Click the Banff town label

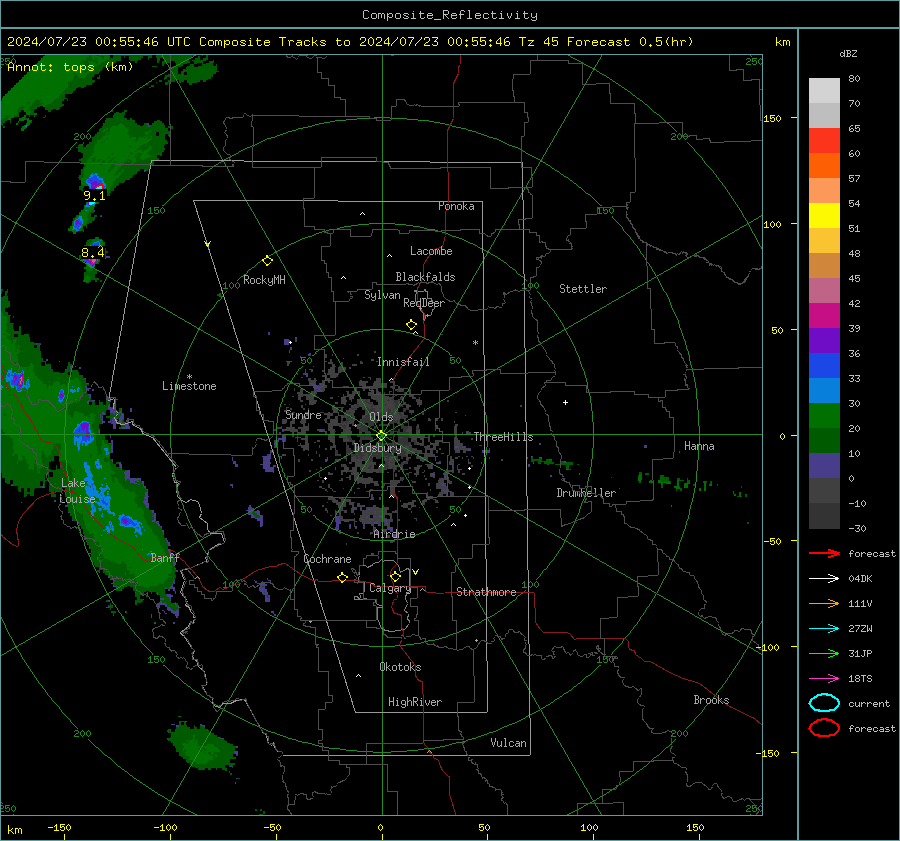(x=165, y=558)
